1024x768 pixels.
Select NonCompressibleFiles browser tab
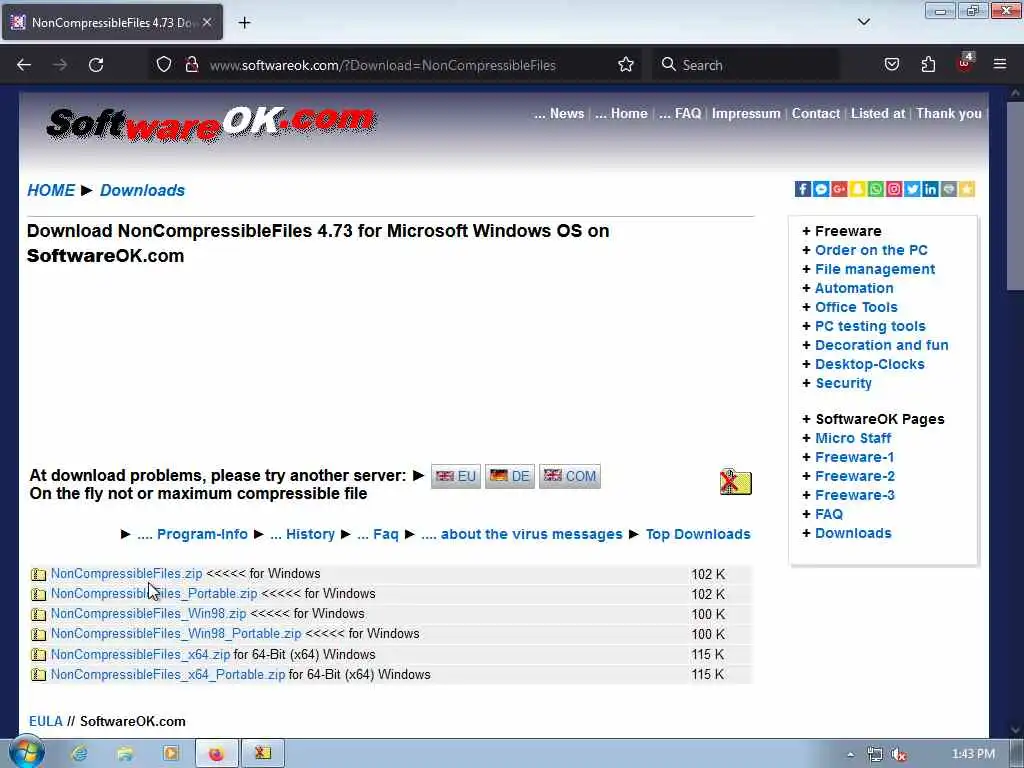[112, 22]
